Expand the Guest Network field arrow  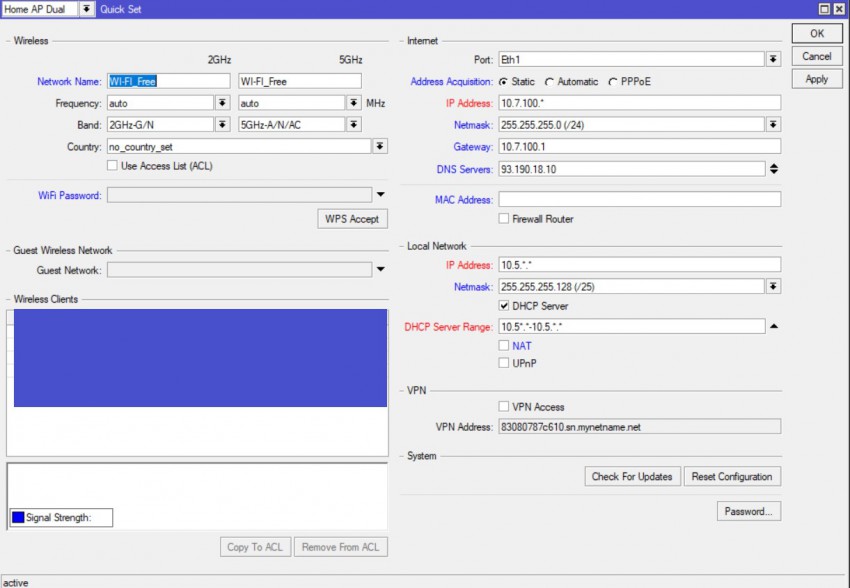(380, 269)
